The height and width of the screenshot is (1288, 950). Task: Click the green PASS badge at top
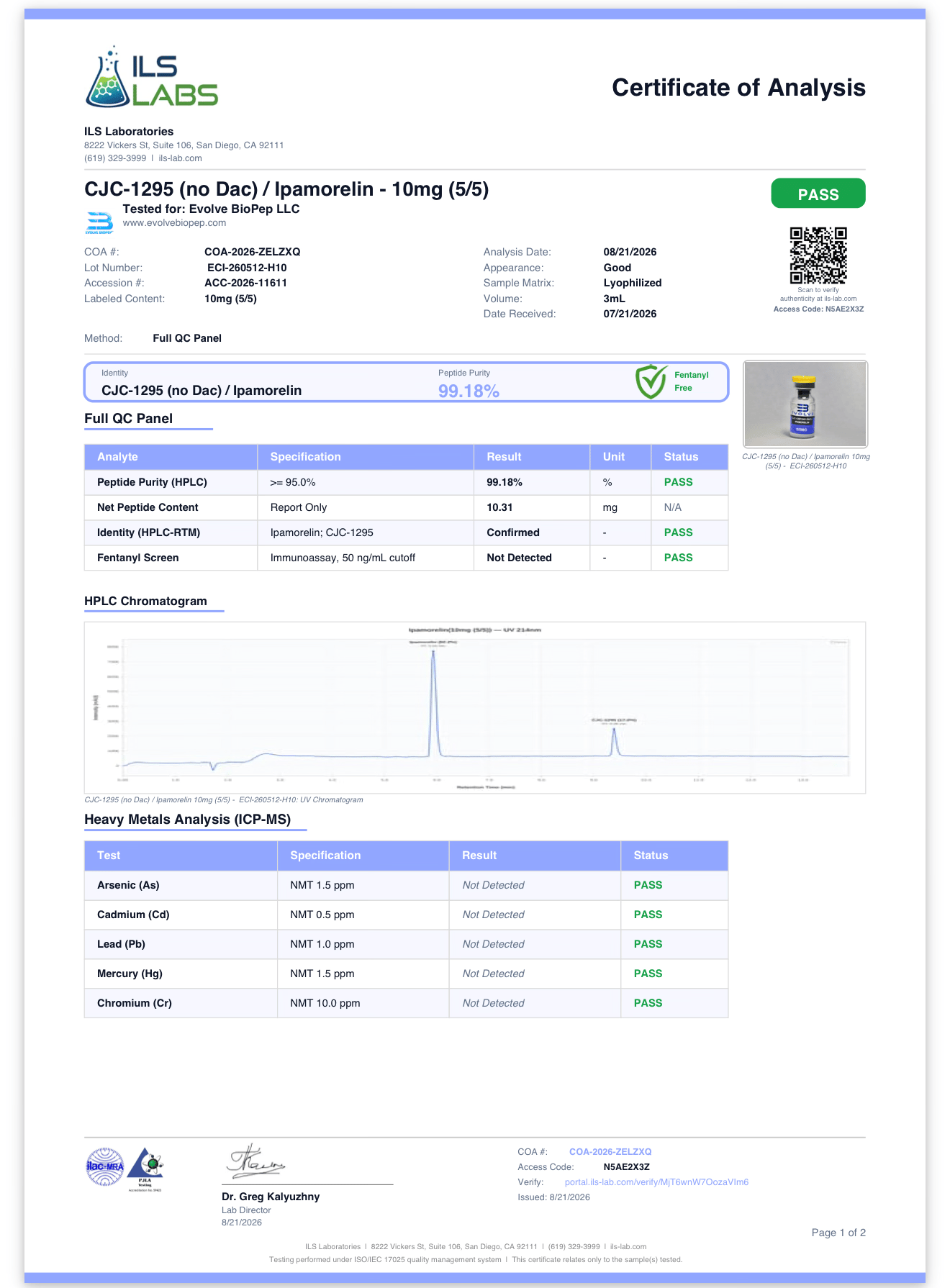(x=818, y=194)
